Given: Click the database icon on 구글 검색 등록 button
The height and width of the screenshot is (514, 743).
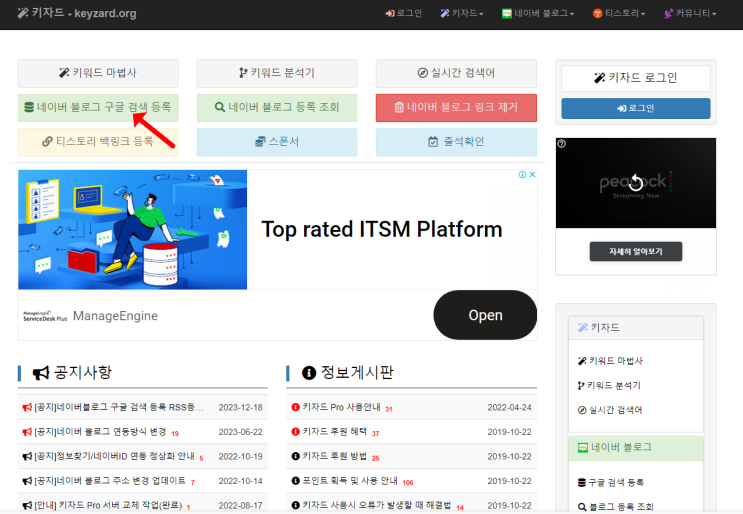Looking at the screenshot, I should [x=29, y=108].
